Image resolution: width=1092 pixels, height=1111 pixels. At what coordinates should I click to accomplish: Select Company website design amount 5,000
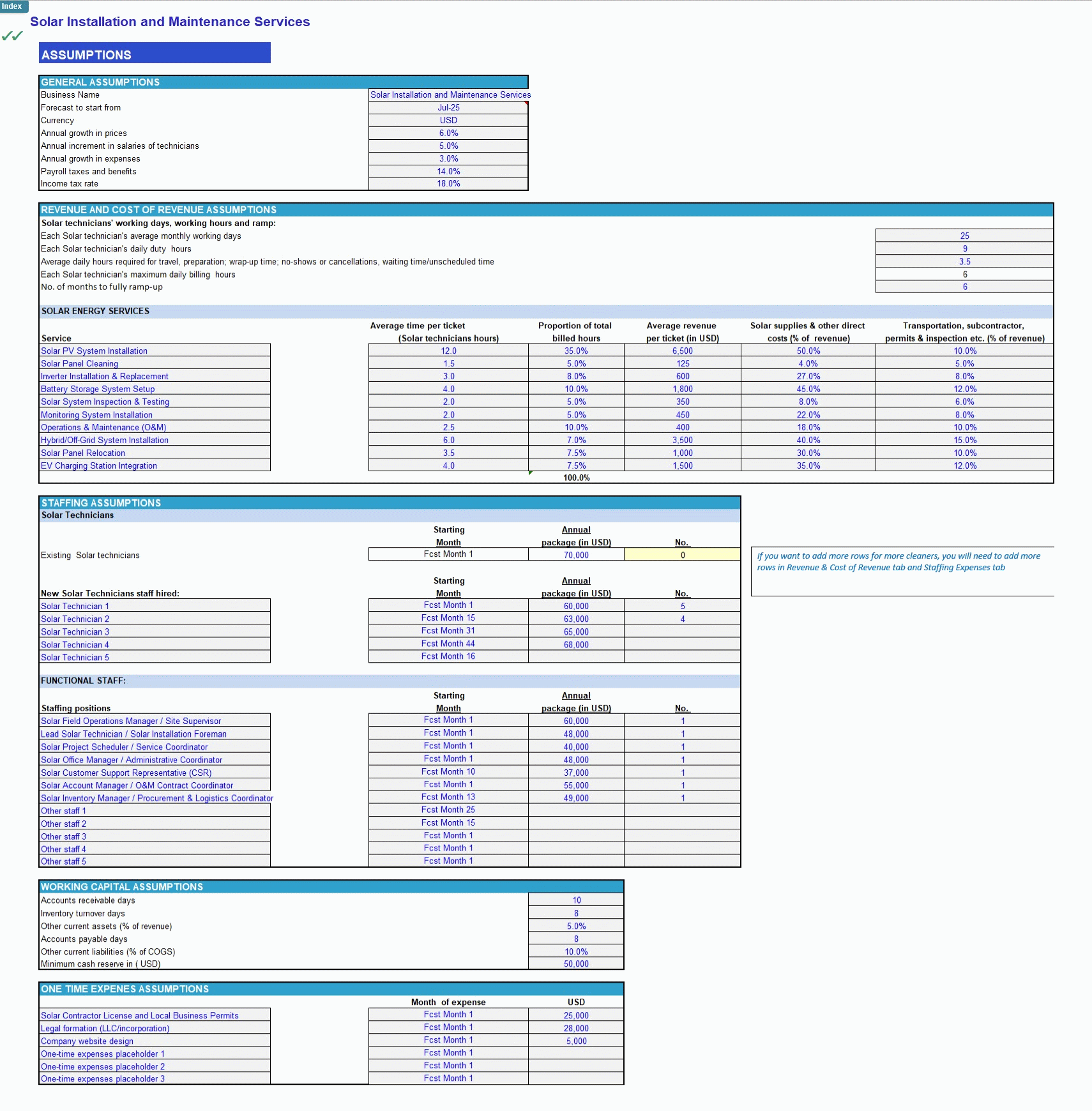pos(576,1041)
